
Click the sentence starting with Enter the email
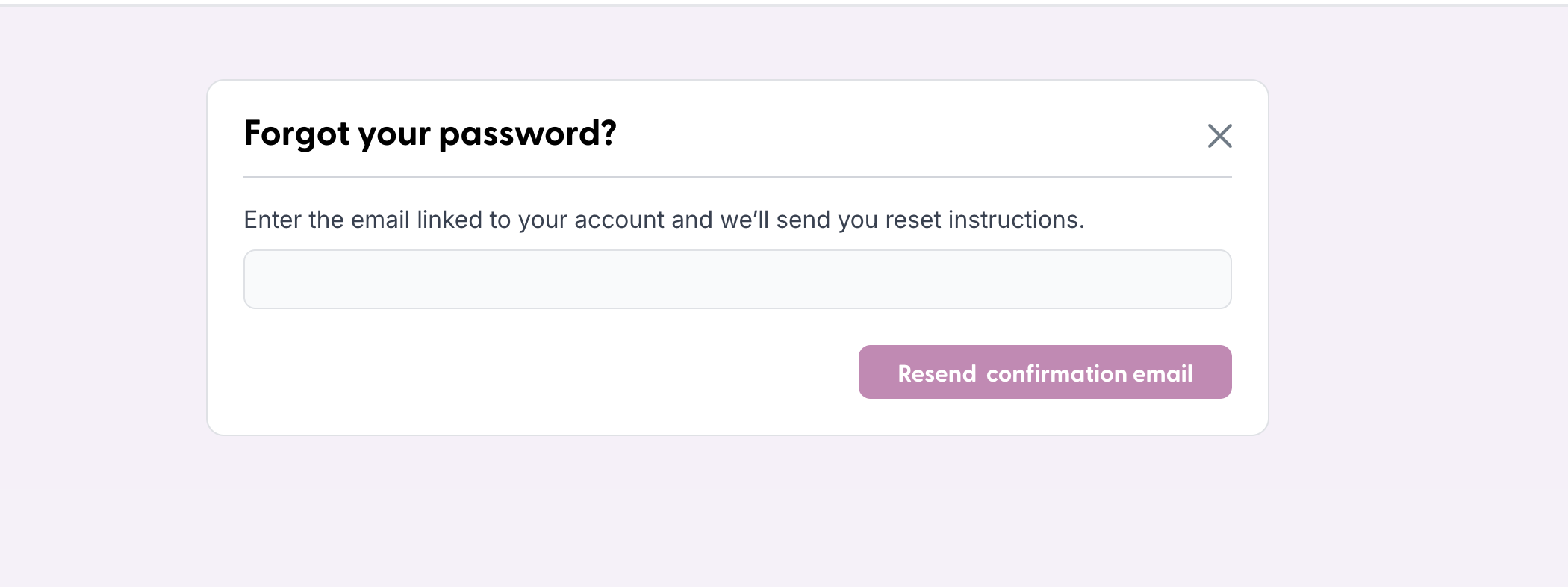tap(663, 219)
